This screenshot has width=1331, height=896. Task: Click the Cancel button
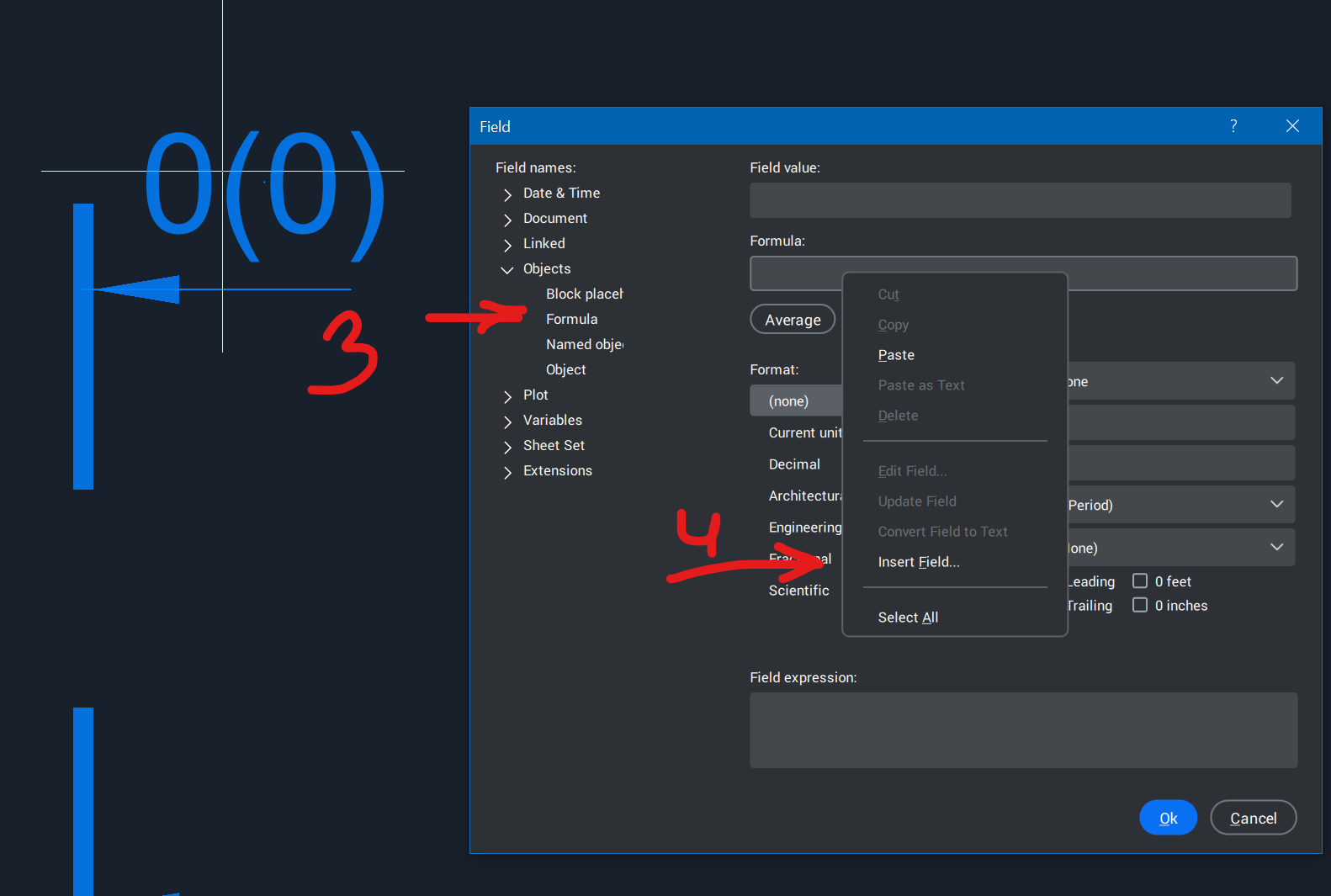[x=1253, y=818]
